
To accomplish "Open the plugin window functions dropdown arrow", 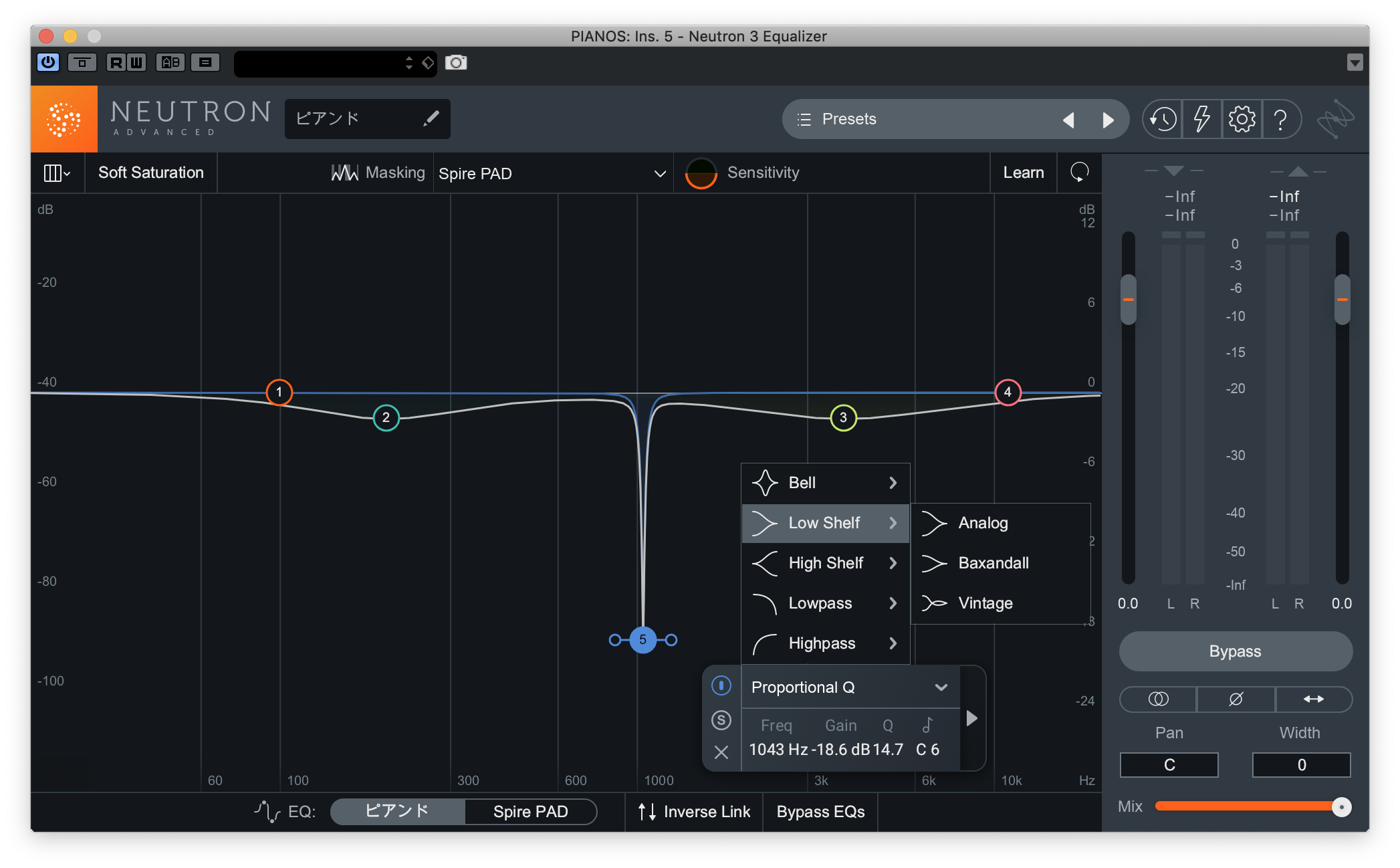I will click(1355, 63).
